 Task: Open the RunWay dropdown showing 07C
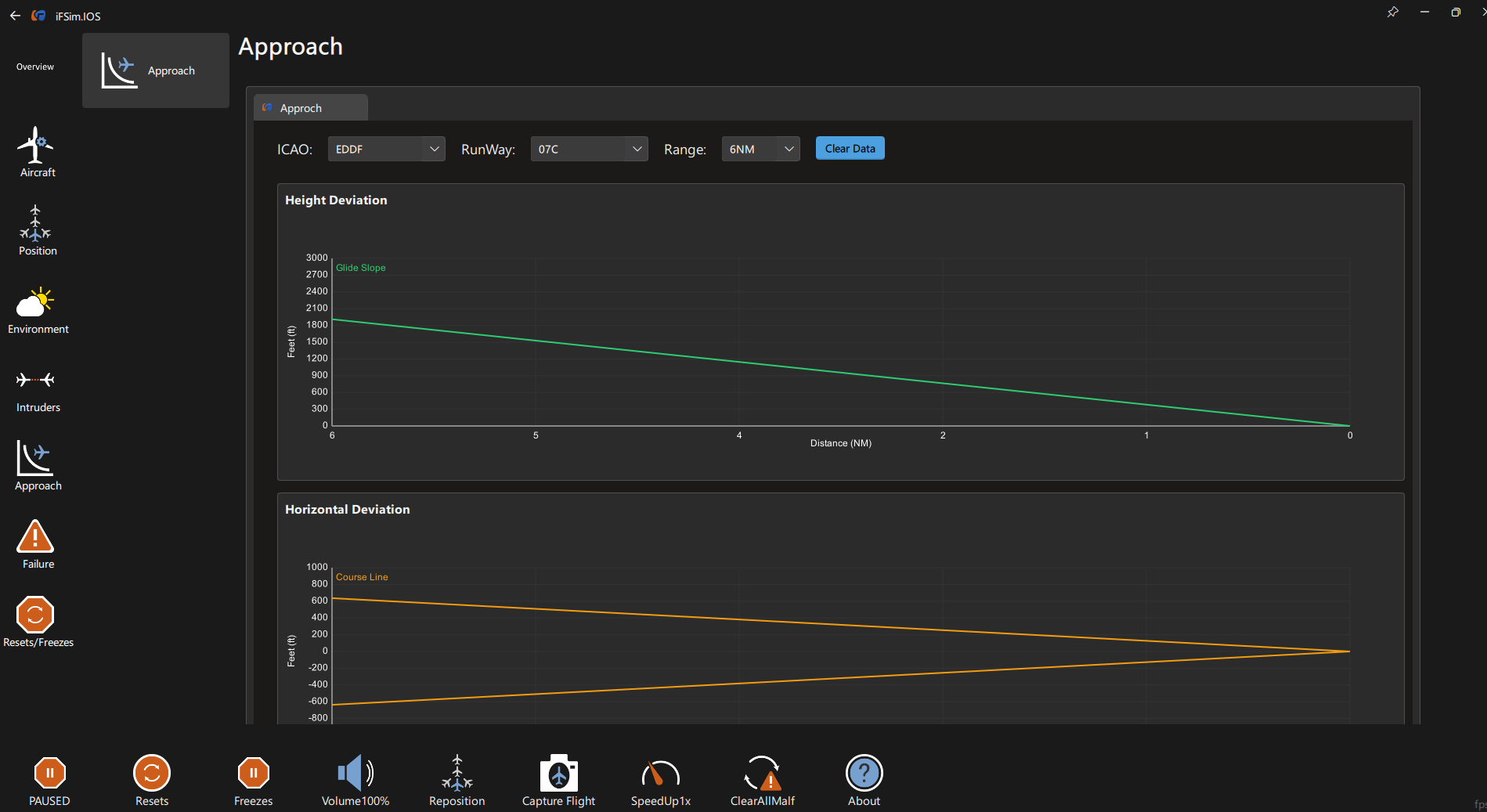pos(589,149)
